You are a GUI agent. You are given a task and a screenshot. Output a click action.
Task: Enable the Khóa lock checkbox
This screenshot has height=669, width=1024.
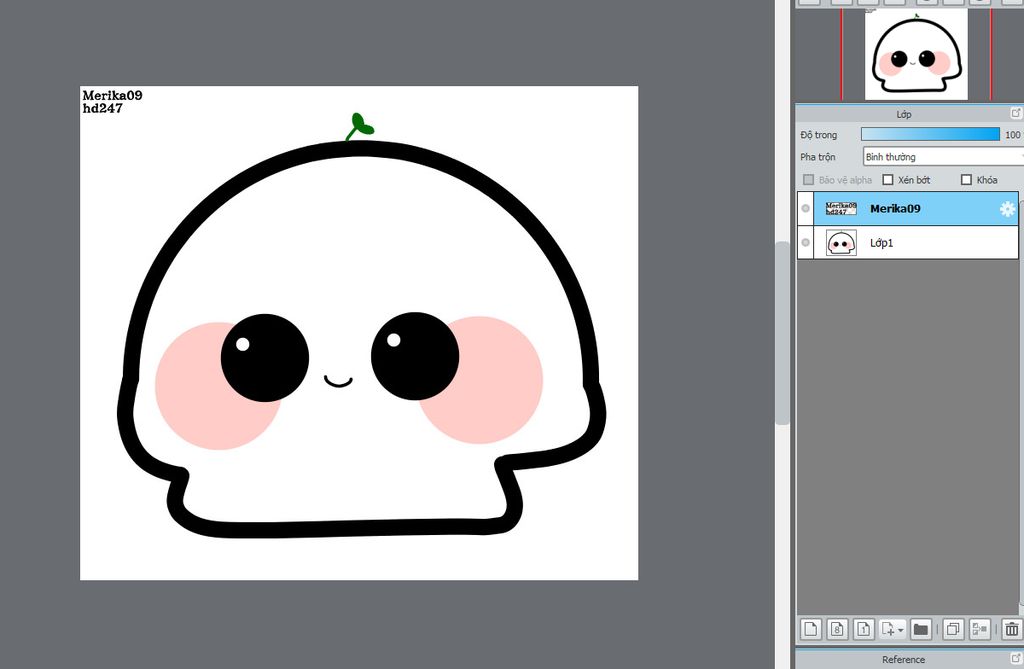coord(967,180)
